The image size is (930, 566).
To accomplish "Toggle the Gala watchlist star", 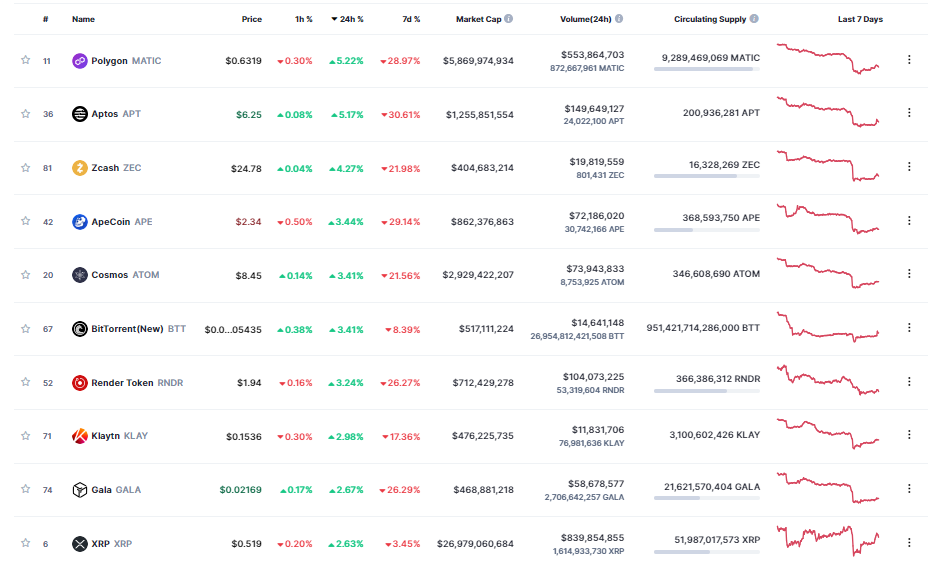I will (26, 489).
